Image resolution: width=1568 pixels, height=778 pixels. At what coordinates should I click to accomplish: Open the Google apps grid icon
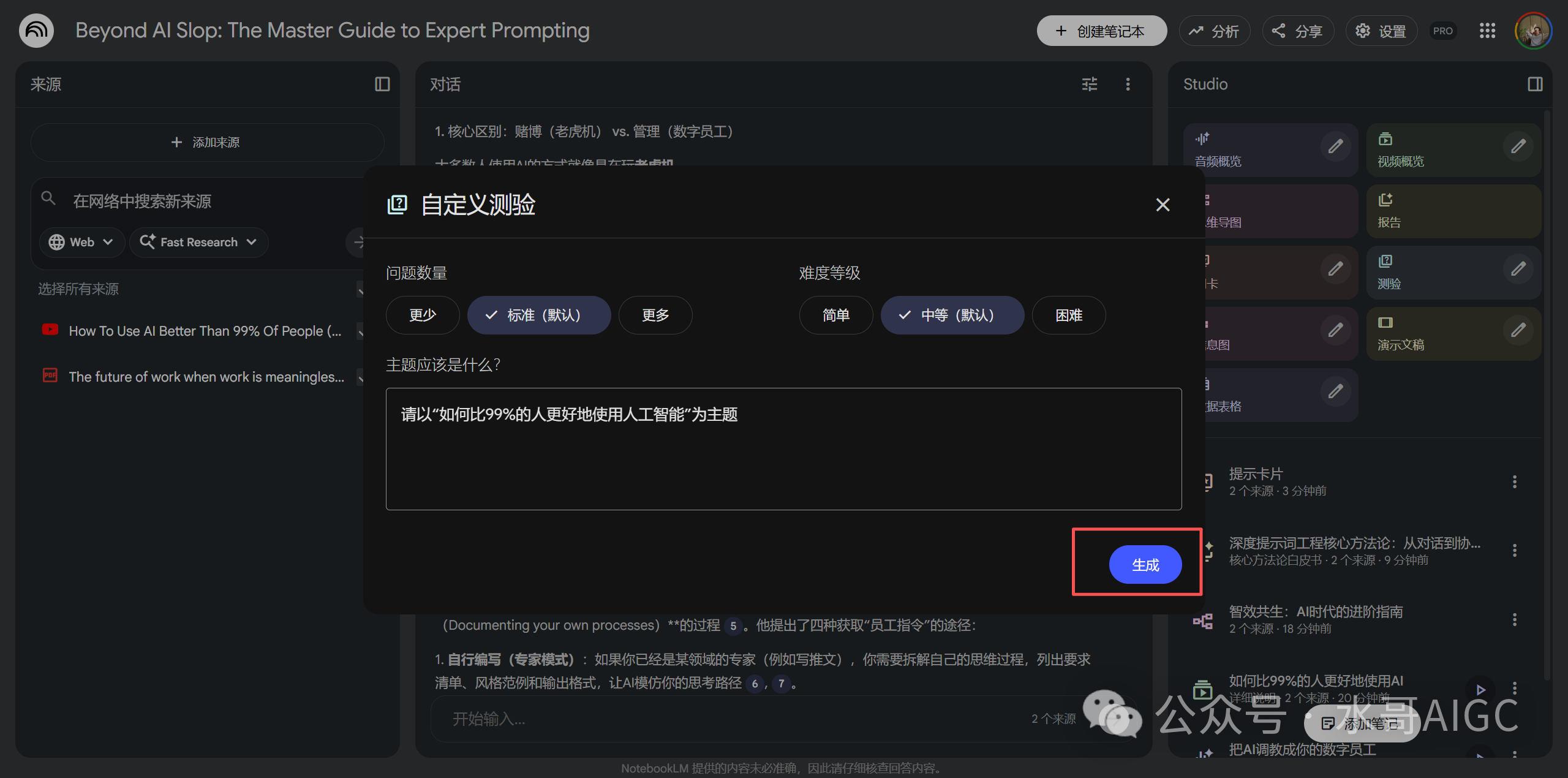1487,31
